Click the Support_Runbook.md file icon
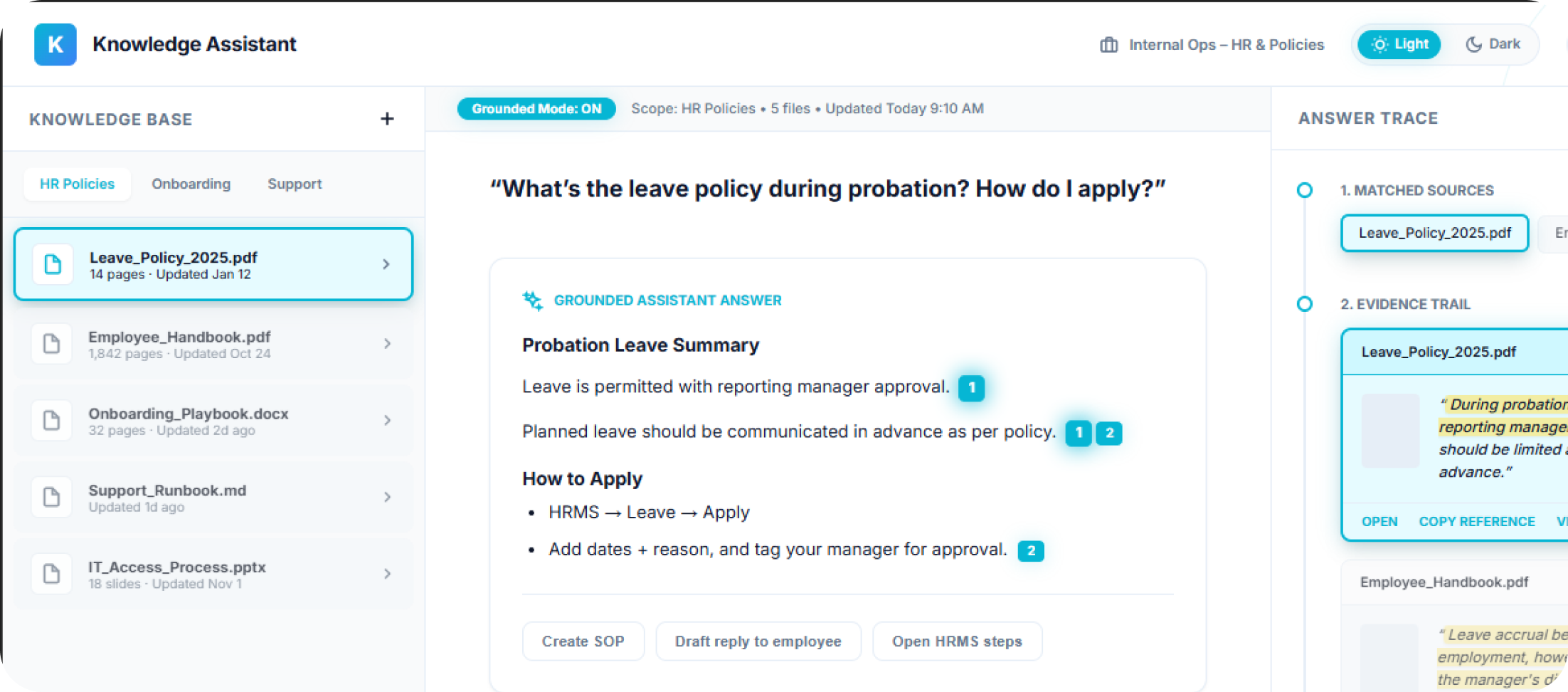The width and height of the screenshot is (1568, 692). click(x=52, y=497)
